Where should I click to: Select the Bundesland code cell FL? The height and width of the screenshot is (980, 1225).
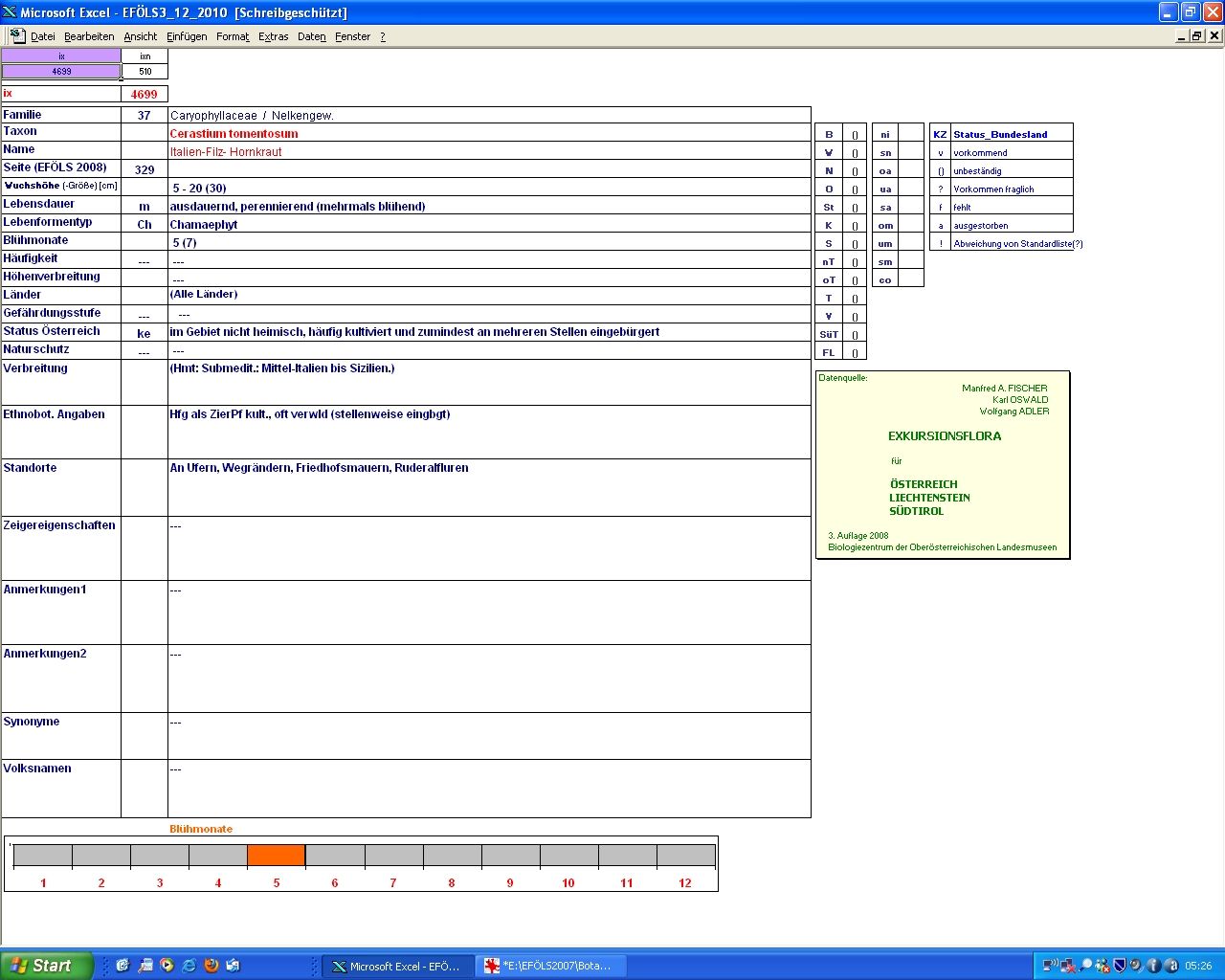[829, 352]
